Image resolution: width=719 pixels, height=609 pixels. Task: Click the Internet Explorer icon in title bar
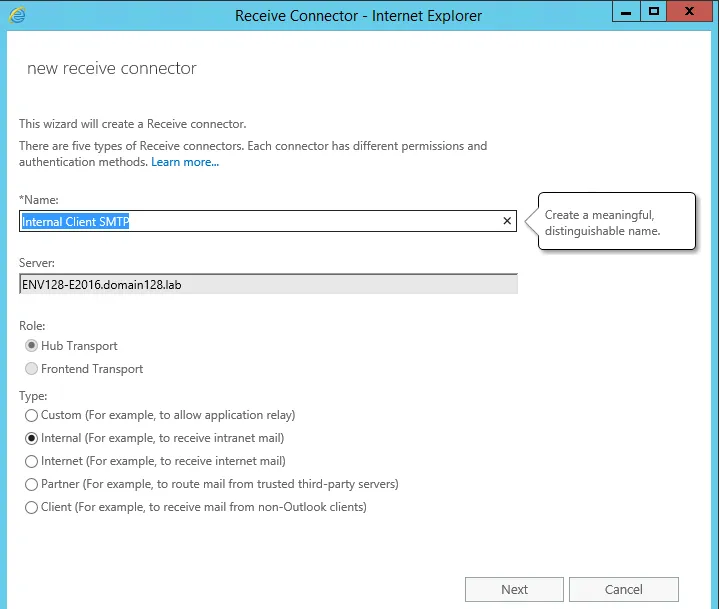(17, 15)
